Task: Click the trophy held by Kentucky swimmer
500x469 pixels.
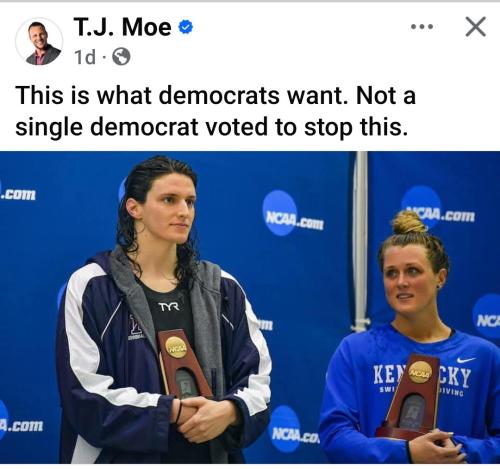Action: tap(413, 396)
